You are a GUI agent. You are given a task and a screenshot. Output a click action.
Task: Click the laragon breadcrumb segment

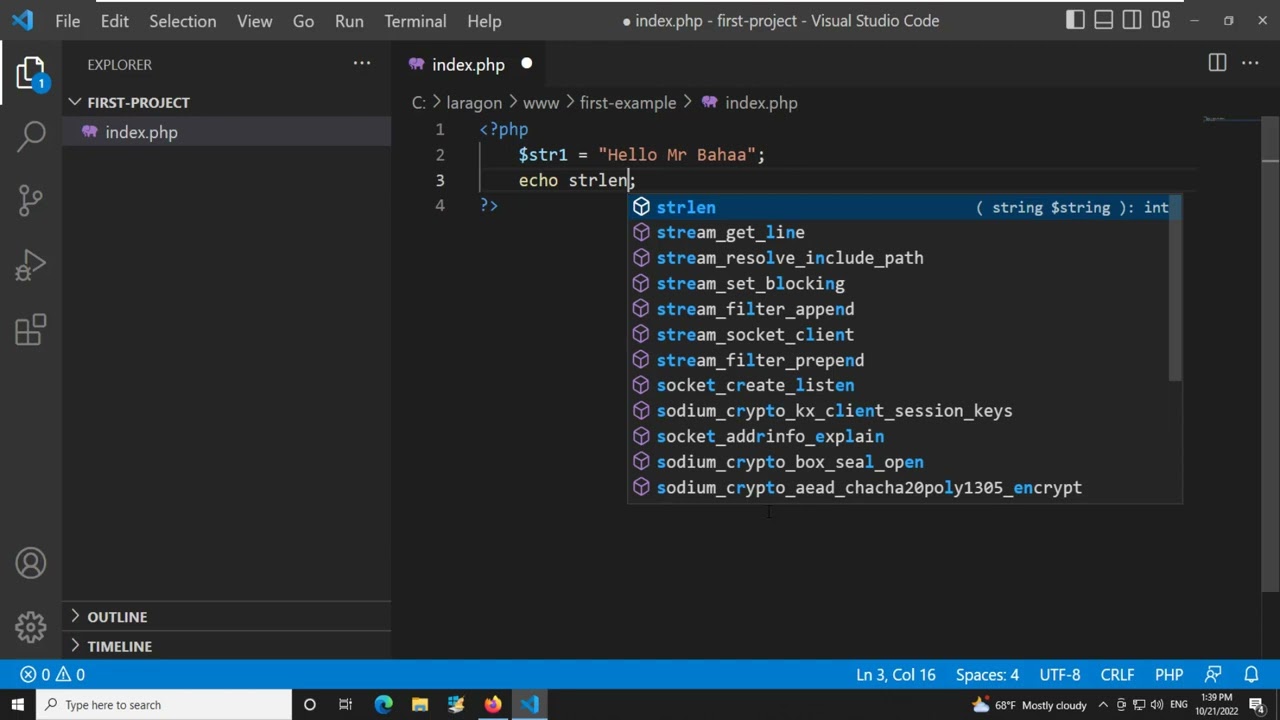(474, 103)
